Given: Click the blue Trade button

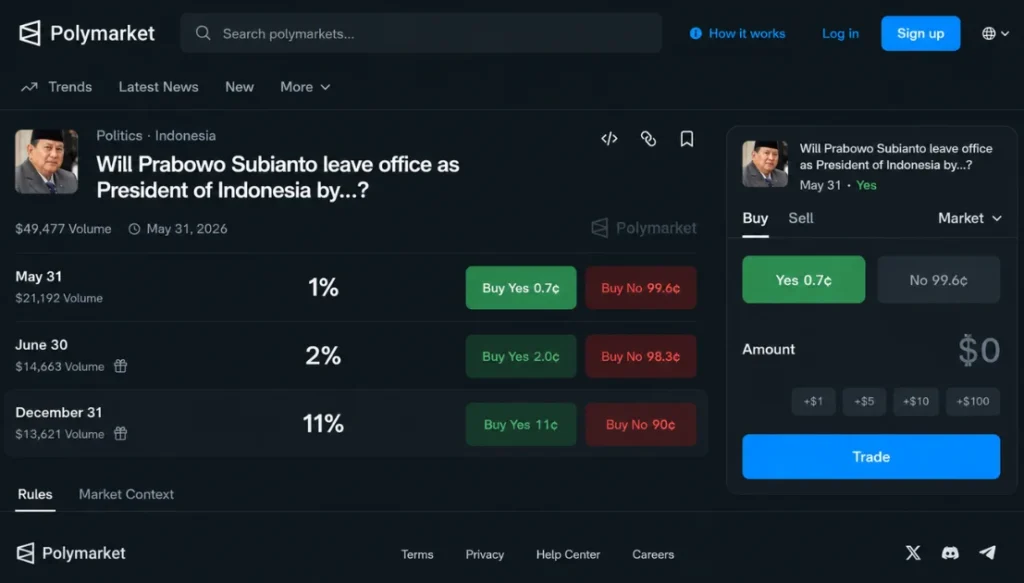Looking at the screenshot, I should [x=871, y=456].
